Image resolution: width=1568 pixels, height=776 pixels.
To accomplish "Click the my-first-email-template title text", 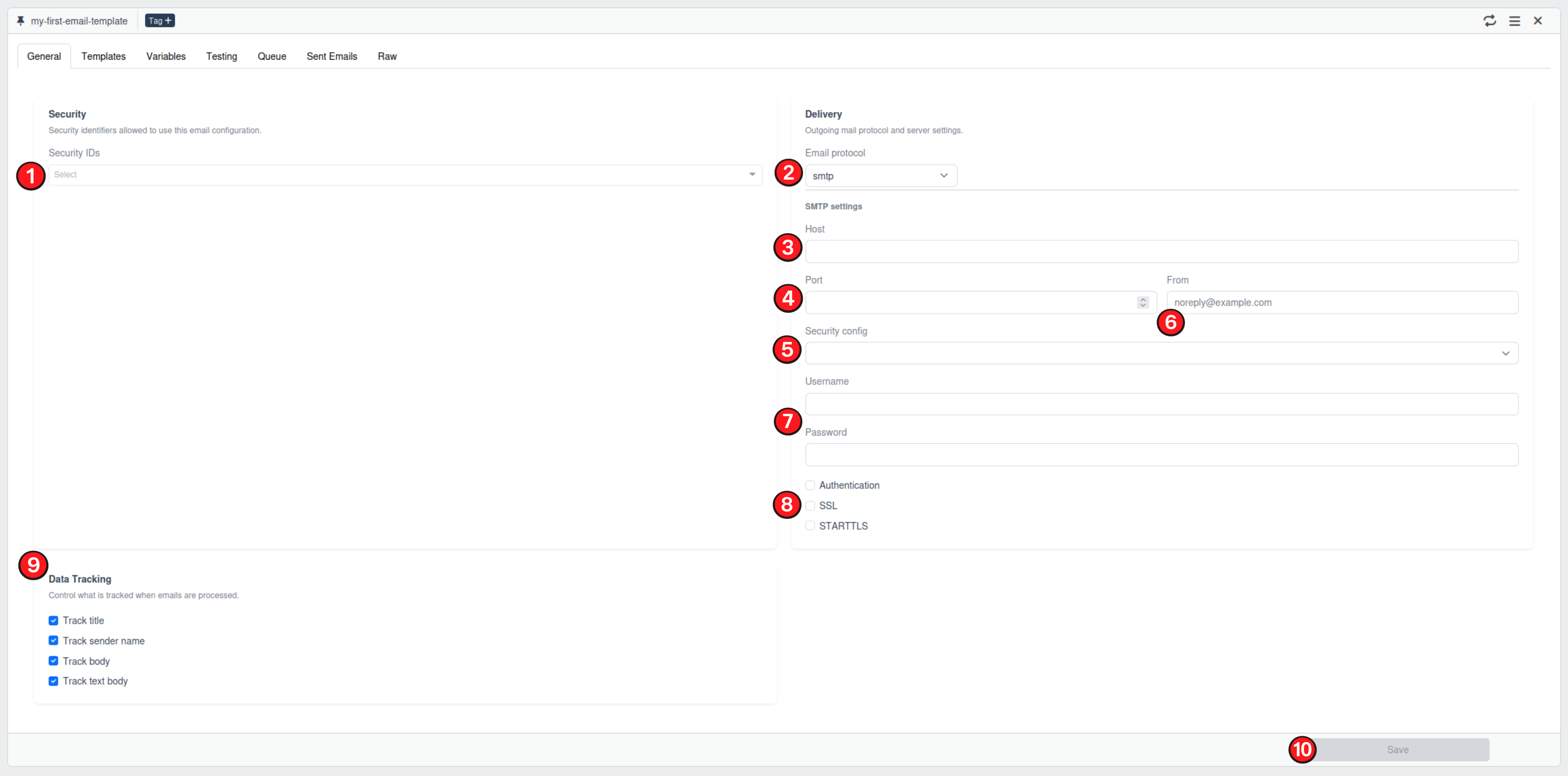I will point(79,21).
